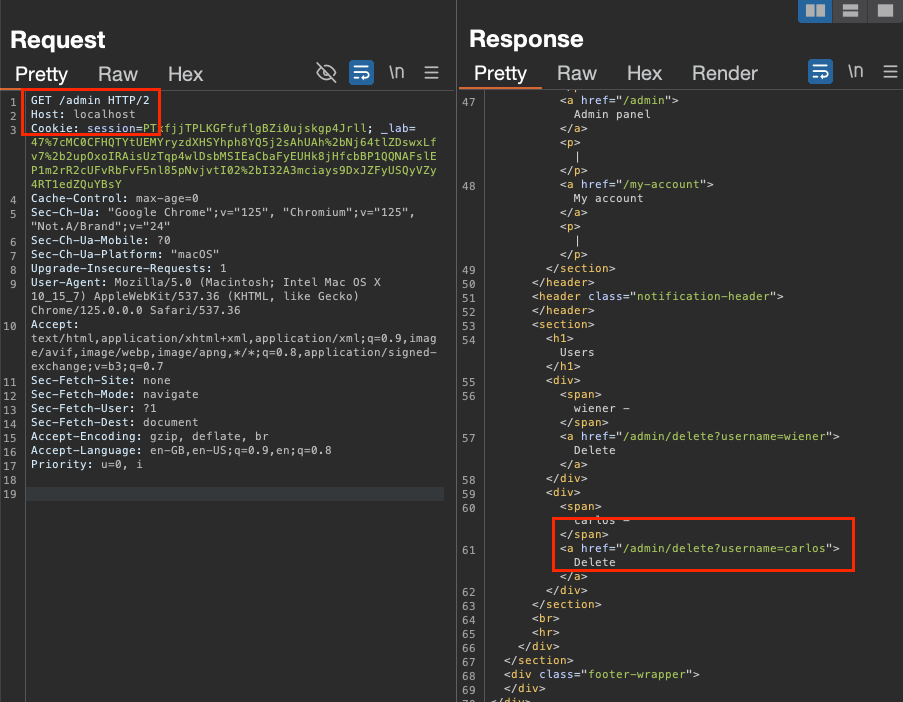Select the Response Hex tab
The width and height of the screenshot is (903, 702).
click(x=644, y=74)
